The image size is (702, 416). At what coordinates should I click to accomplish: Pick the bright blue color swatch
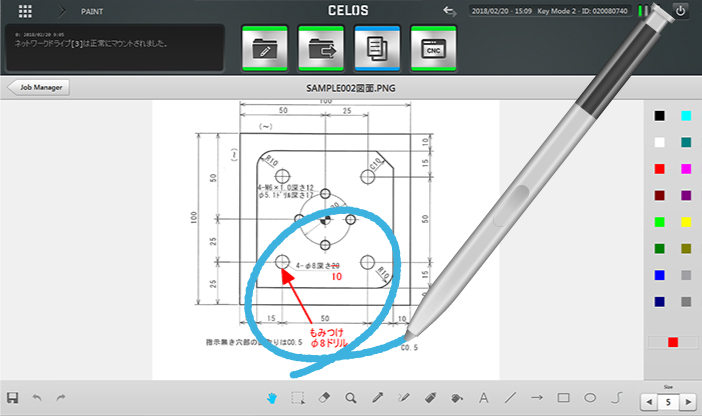pos(659,275)
